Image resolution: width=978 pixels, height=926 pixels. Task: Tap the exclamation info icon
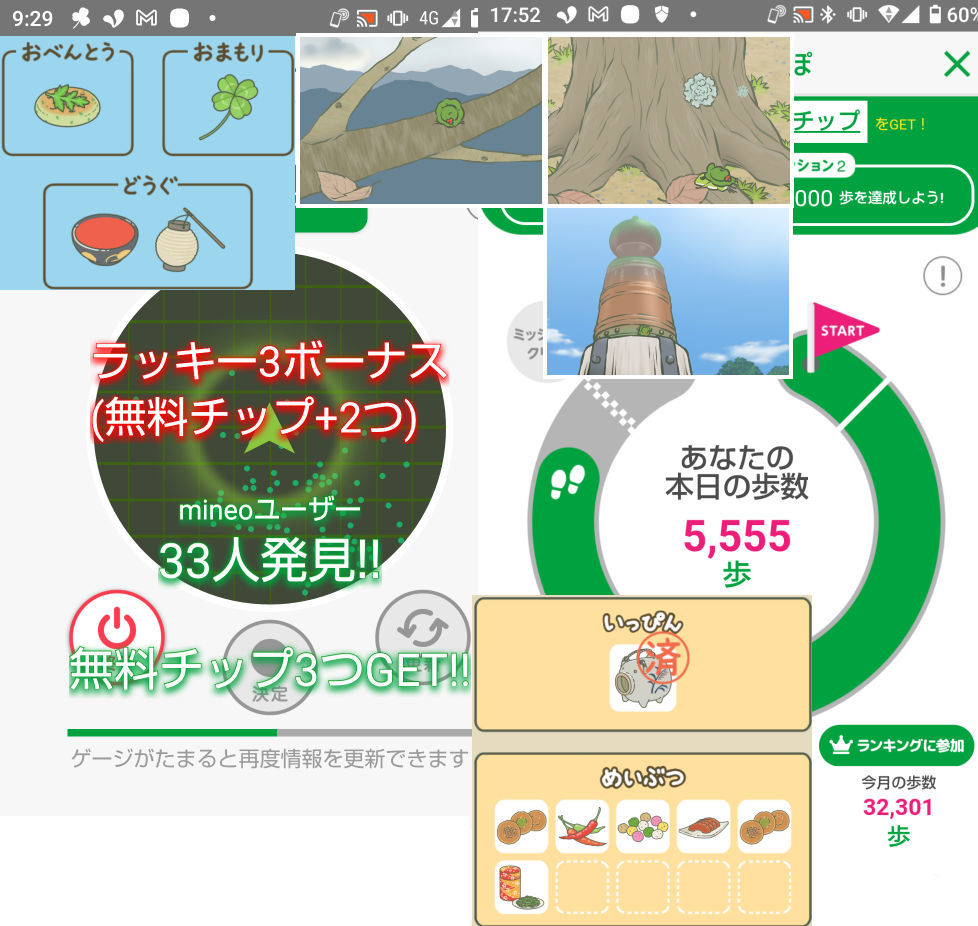click(942, 276)
